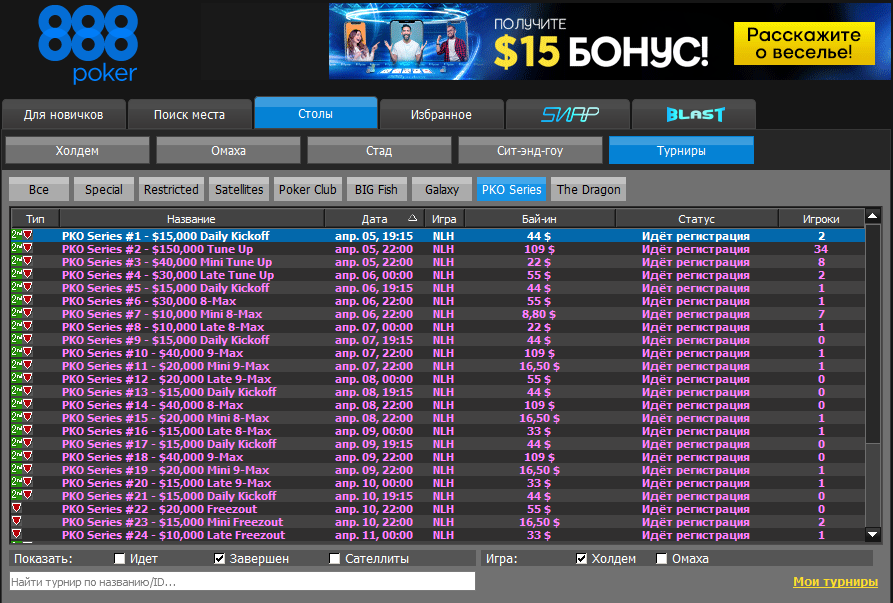Click the Расскажите о веселье button
This screenshot has height=603, width=893.
797,42
